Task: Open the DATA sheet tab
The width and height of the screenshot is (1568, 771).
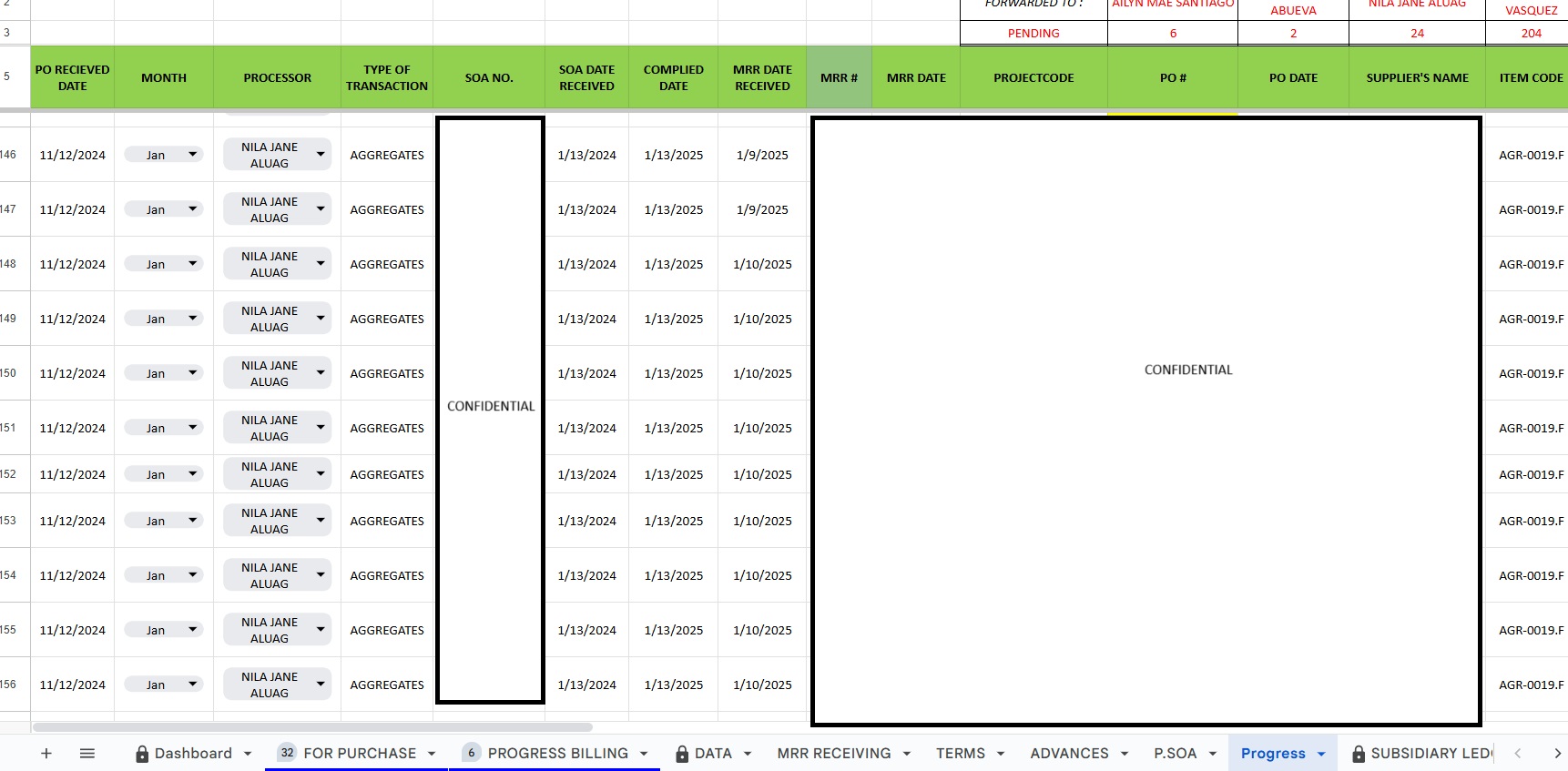Action: (713, 753)
